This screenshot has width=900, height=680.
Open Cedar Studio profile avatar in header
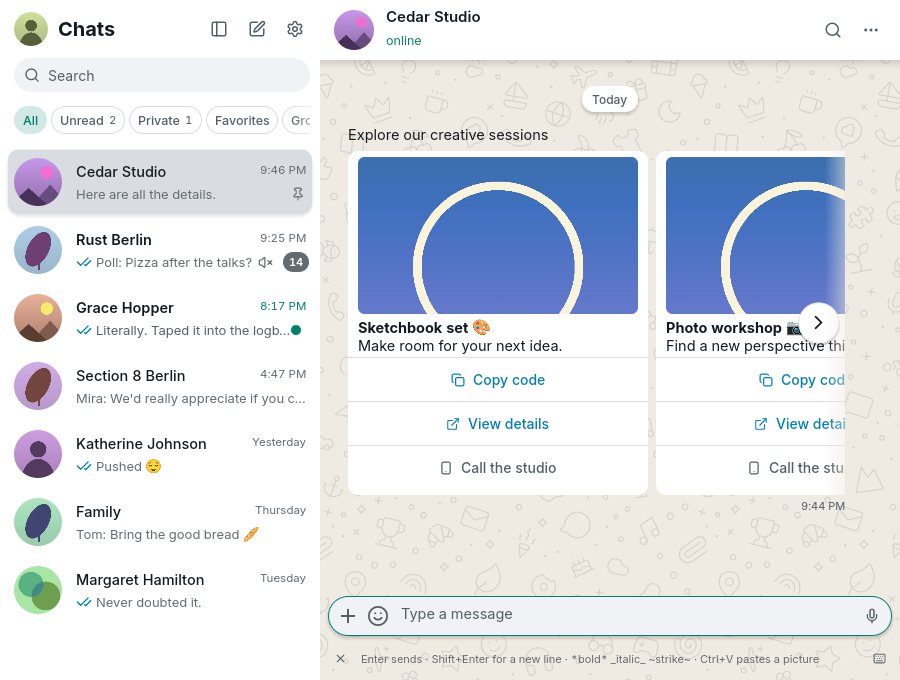pyautogui.click(x=354, y=30)
